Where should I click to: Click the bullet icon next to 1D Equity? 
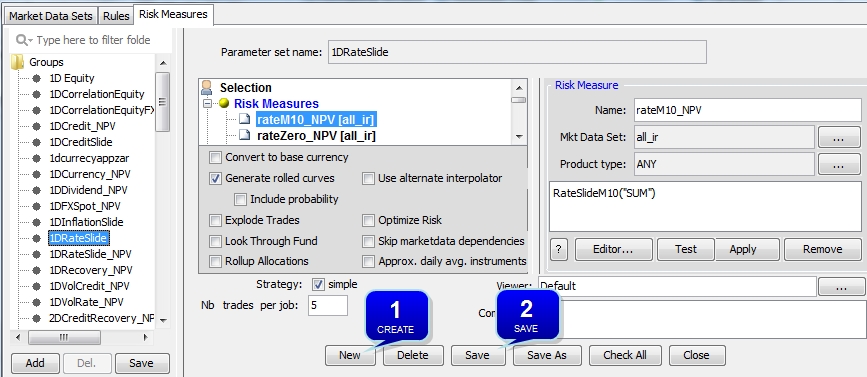[36, 78]
